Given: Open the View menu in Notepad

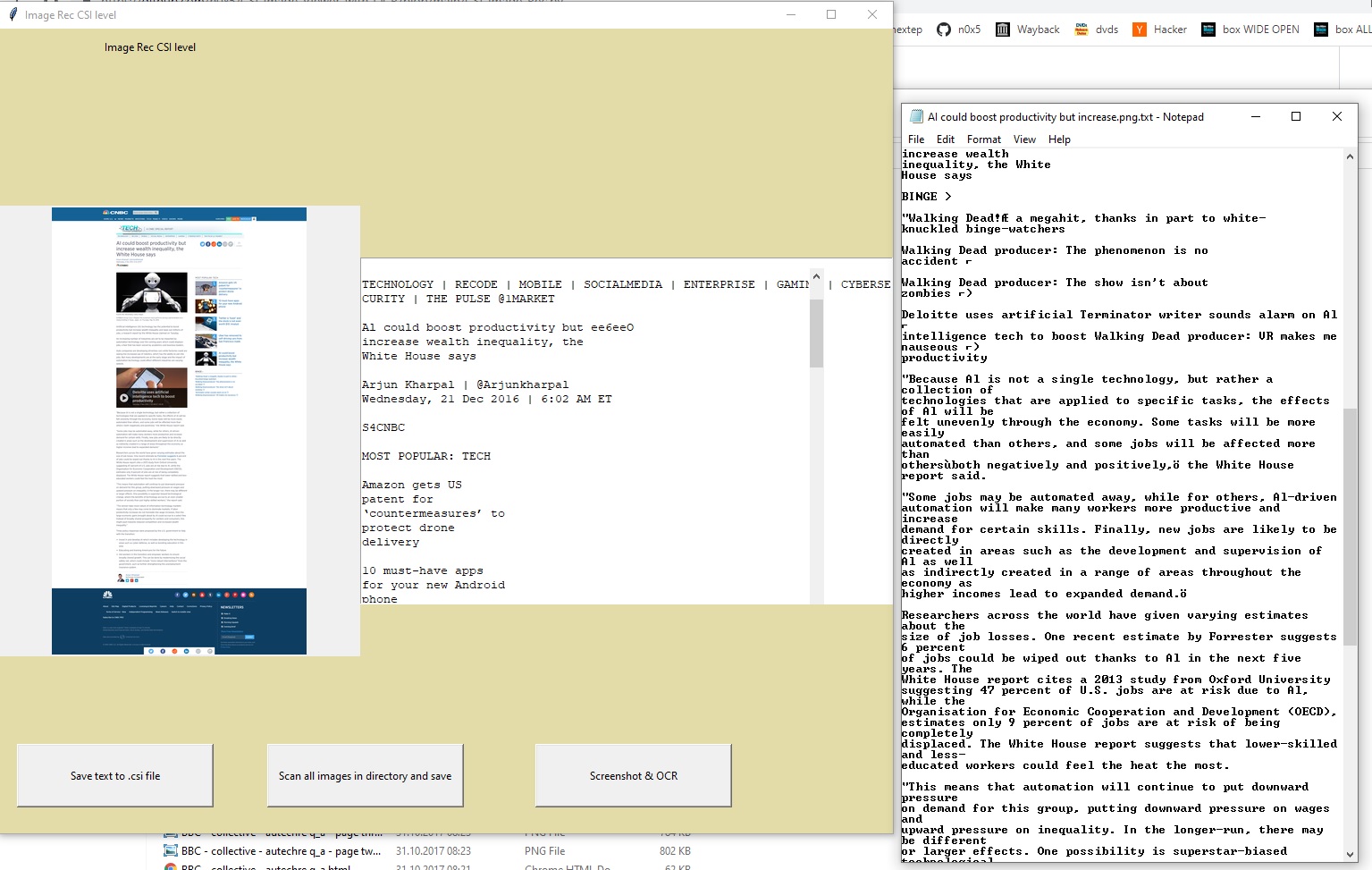Looking at the screenshot, I should [x=1025, y=139].
